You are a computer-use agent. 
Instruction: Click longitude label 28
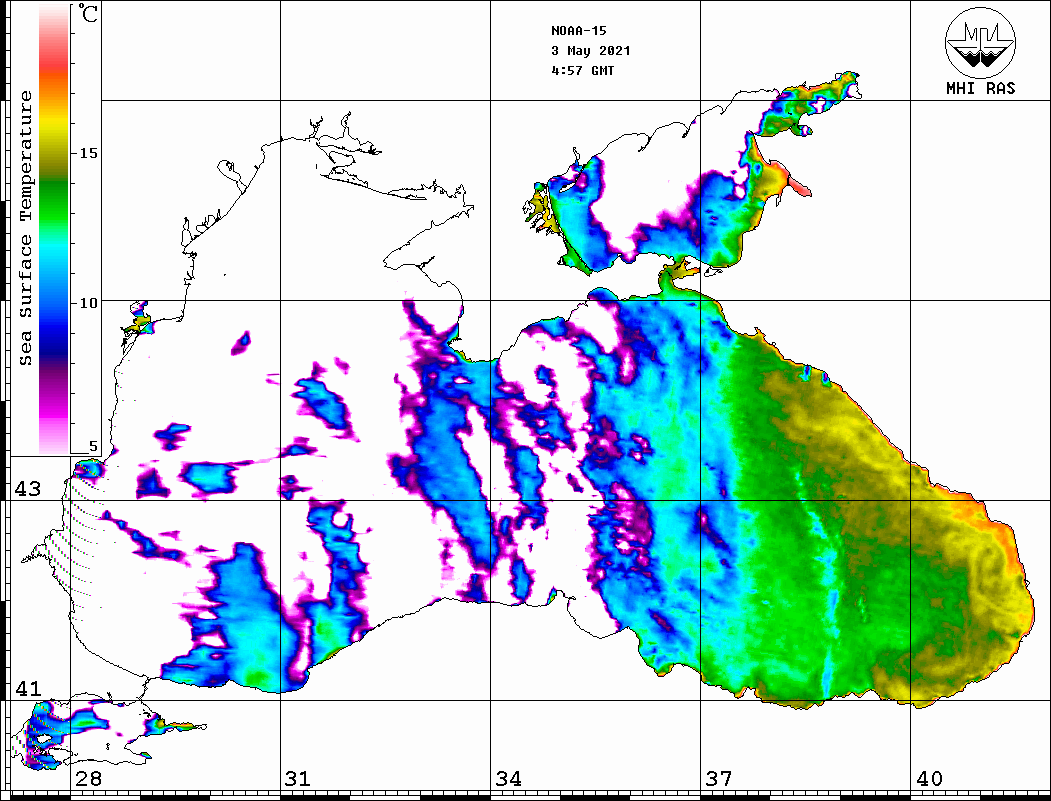point(88,779)
